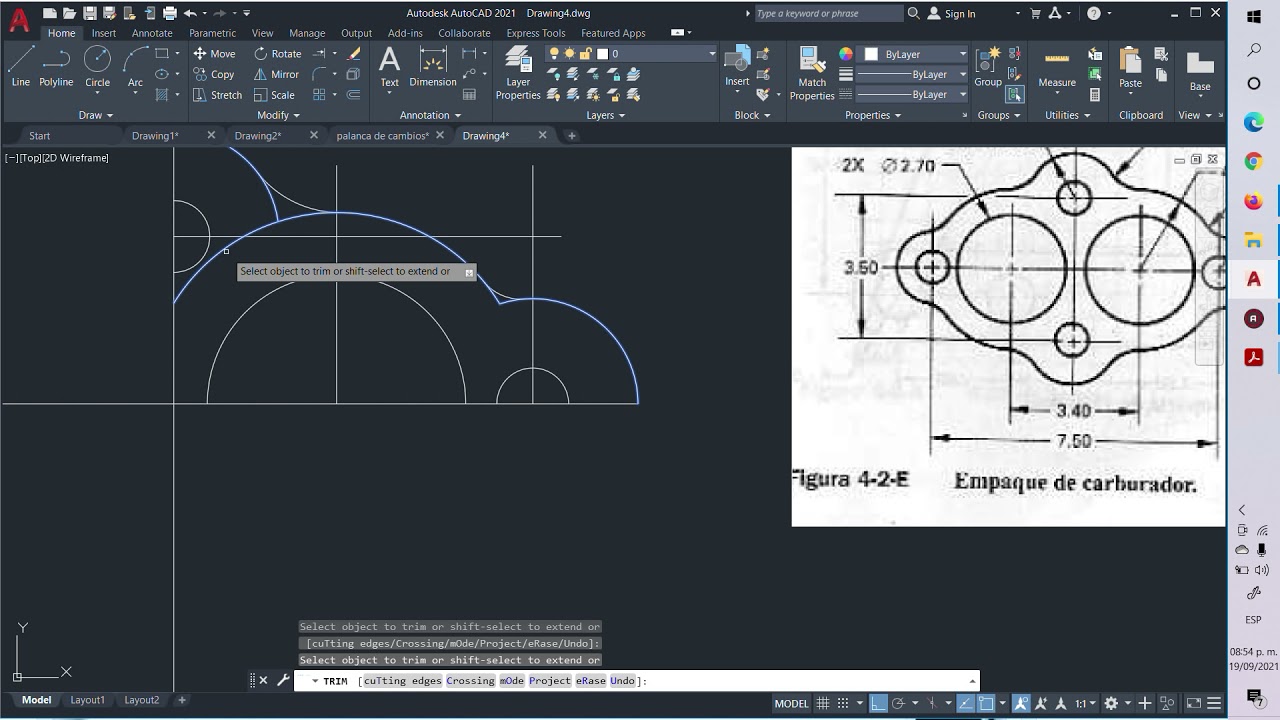Image resolution: width=1280 pixels, height=720 pixels.
Task: Click the Text annotation tool
Action: tap(389, 67)
